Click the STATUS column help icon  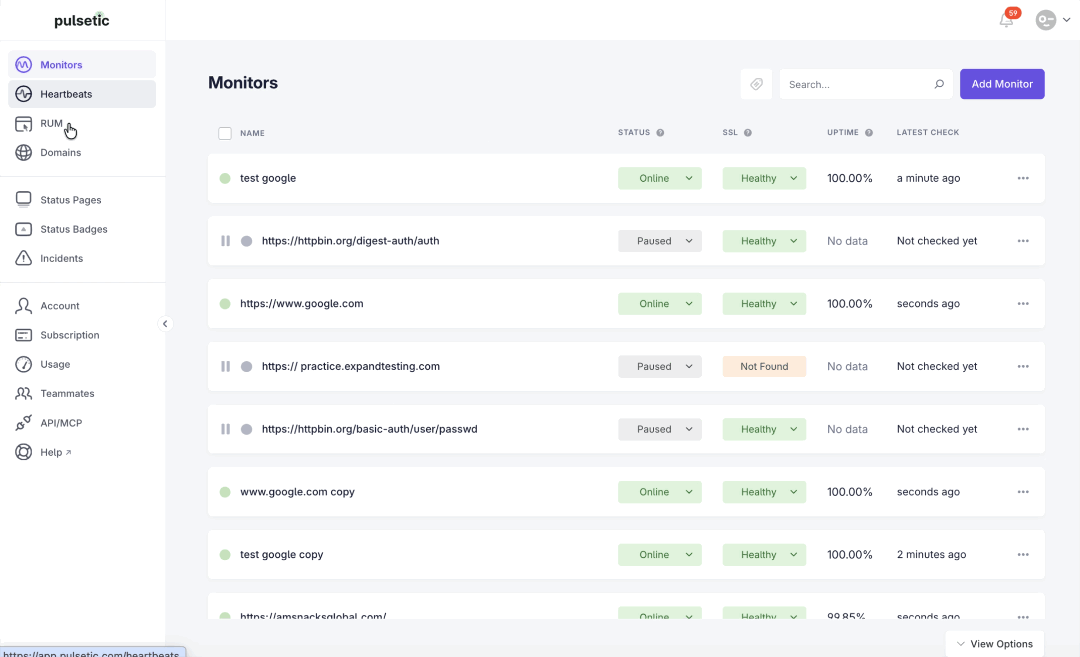point(660,133)
